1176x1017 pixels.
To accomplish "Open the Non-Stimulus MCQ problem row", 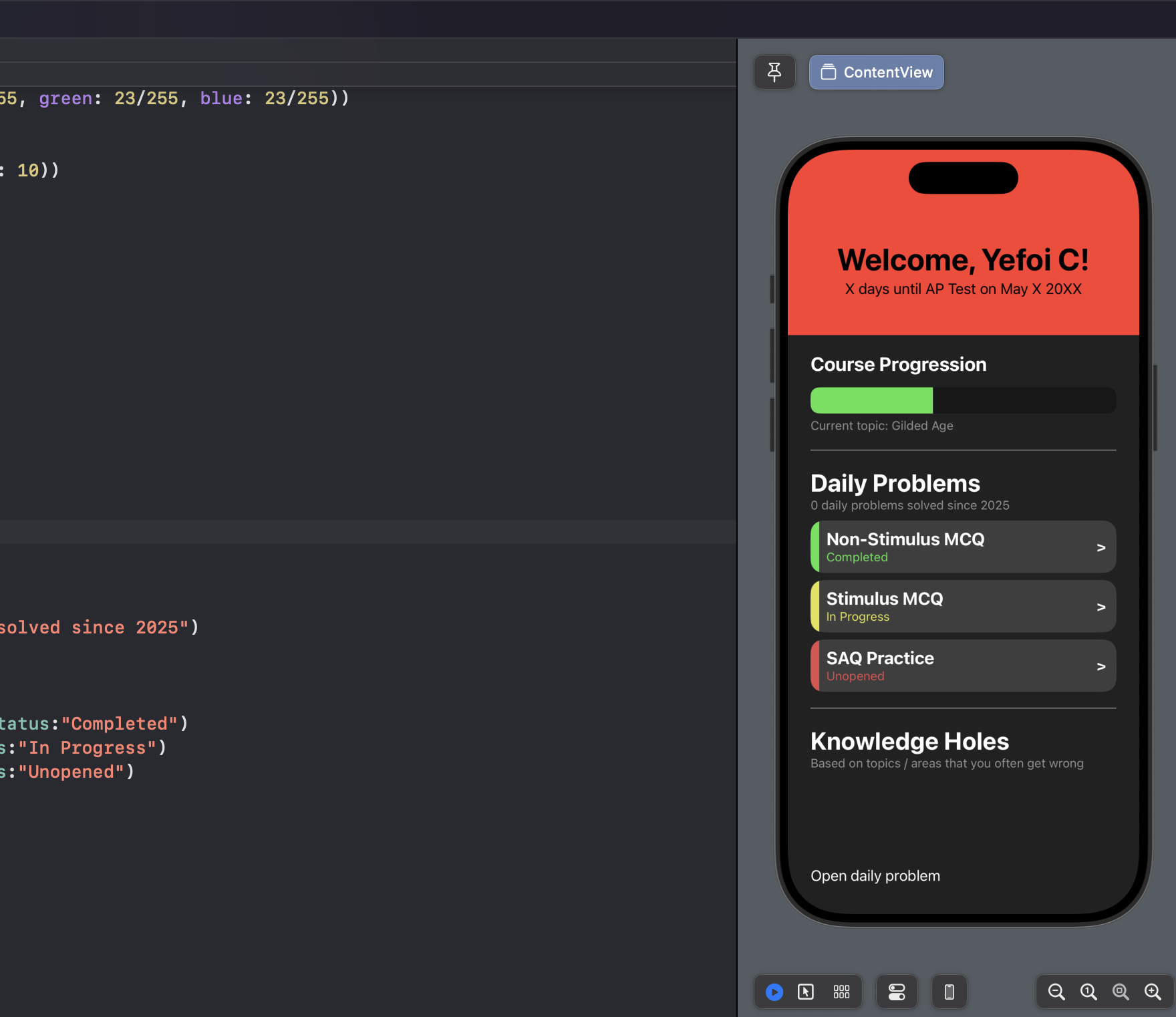I will 962,547.
